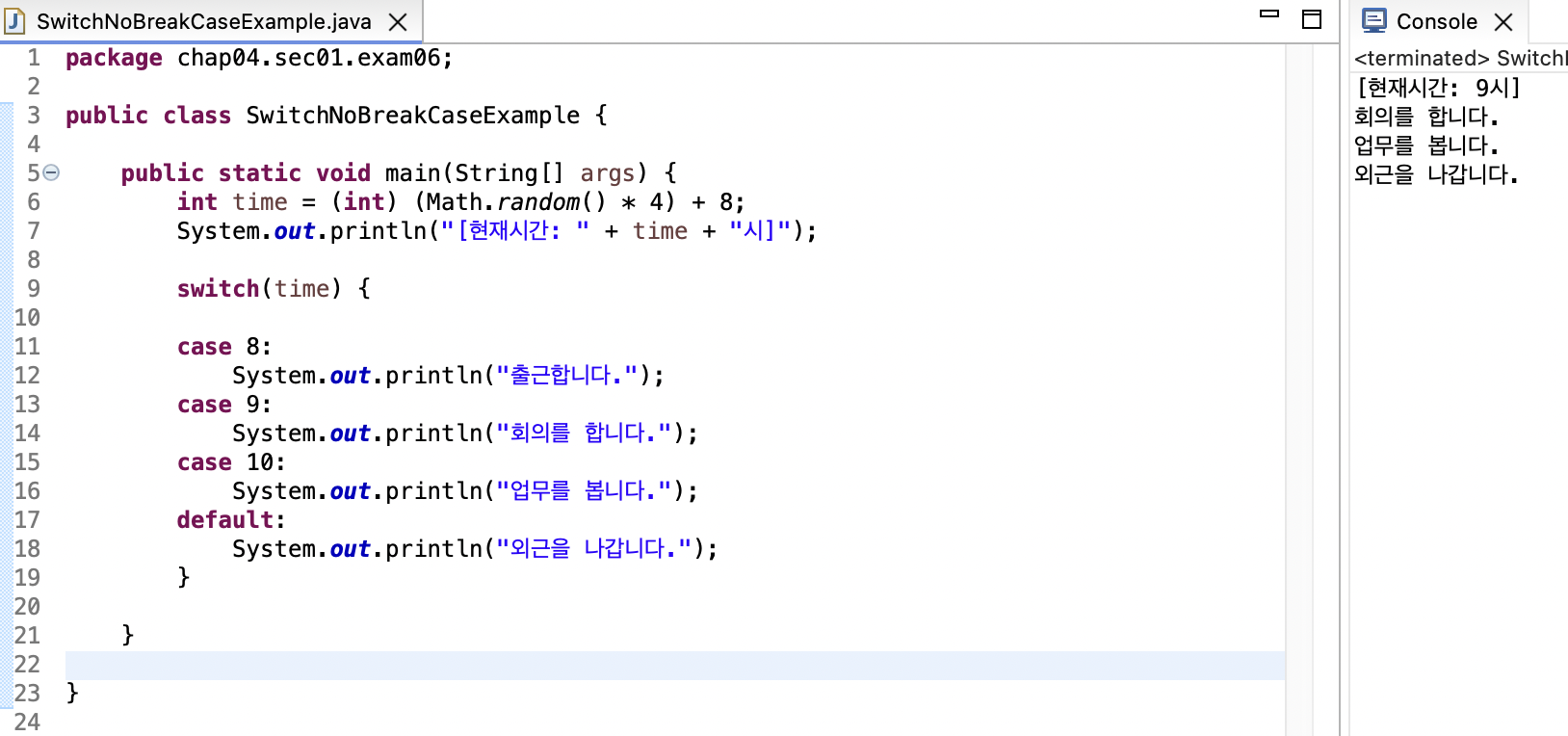Click line number 12 in the gutter
Screen dimensions: 1568x736
(27, 376)
